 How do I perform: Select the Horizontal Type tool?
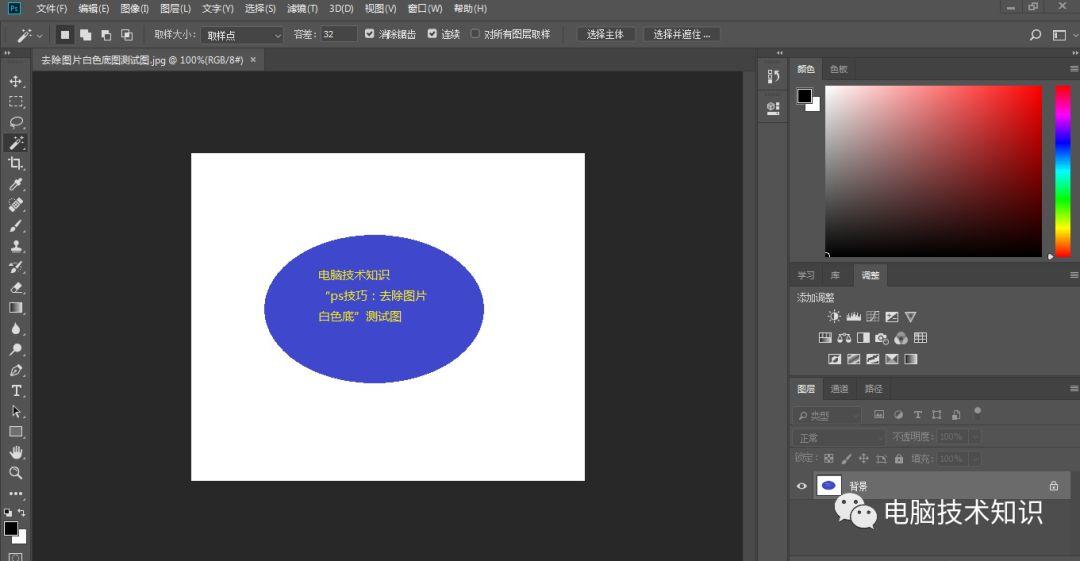(x=16, y=391)
